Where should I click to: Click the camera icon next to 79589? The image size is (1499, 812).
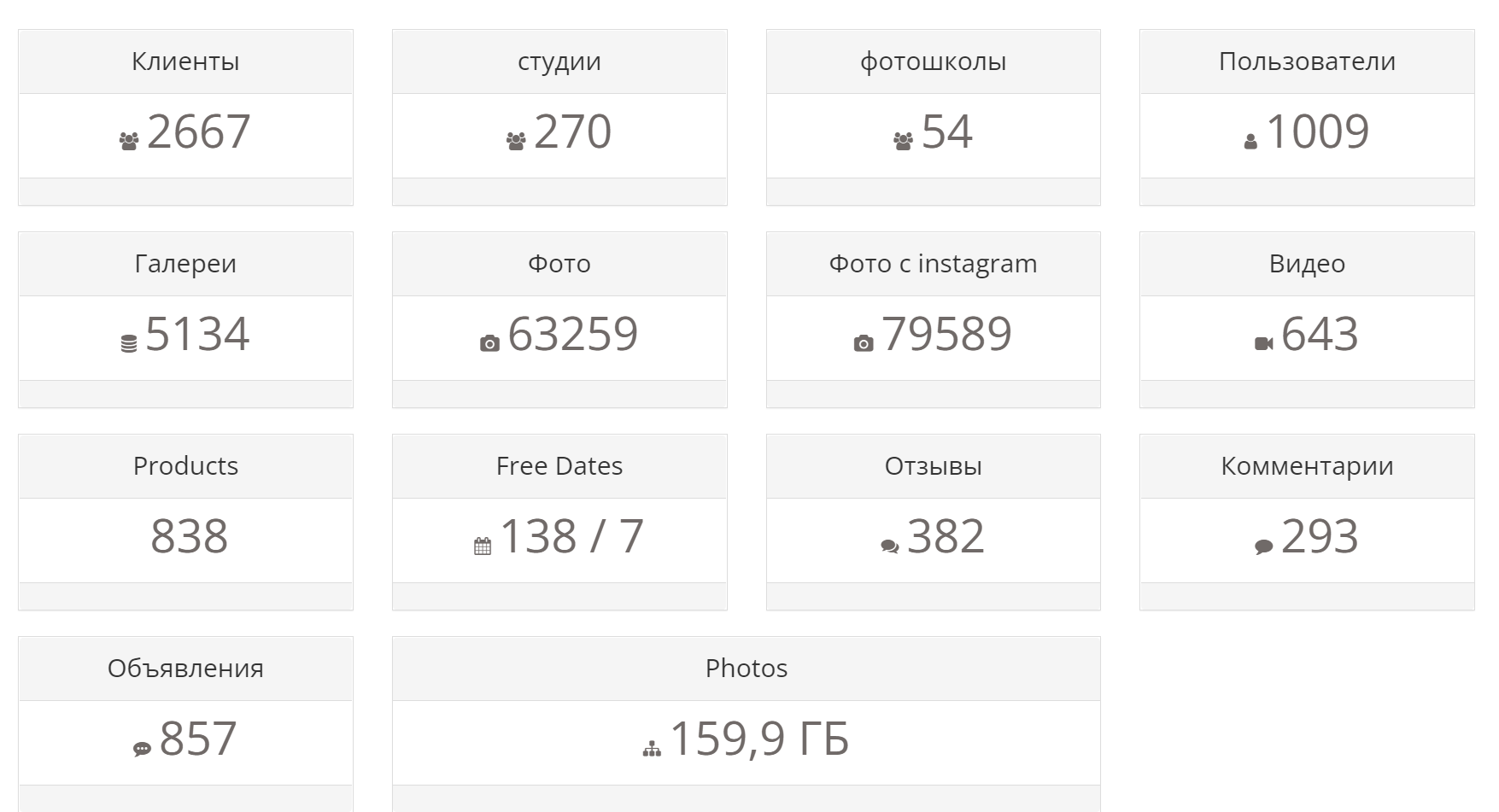click(x=864, y=344)
